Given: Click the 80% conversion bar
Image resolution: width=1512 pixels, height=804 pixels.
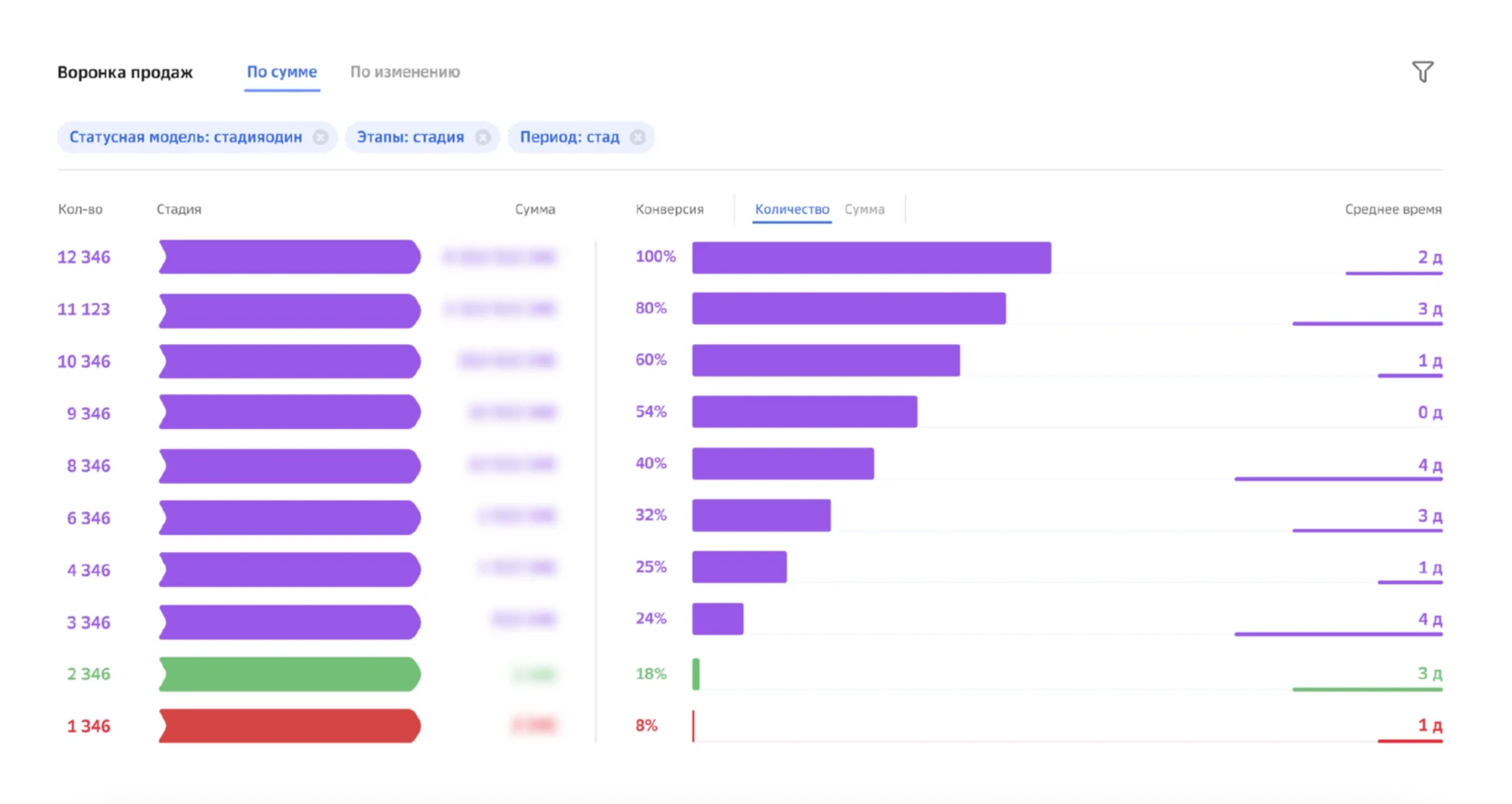Looking at the screenshot, I should 848,309.
